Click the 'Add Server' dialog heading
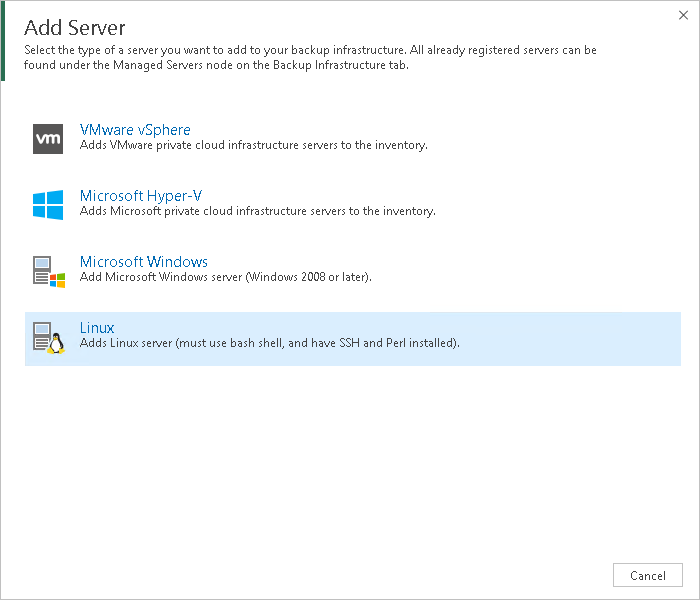 click(x=75, y=26)
